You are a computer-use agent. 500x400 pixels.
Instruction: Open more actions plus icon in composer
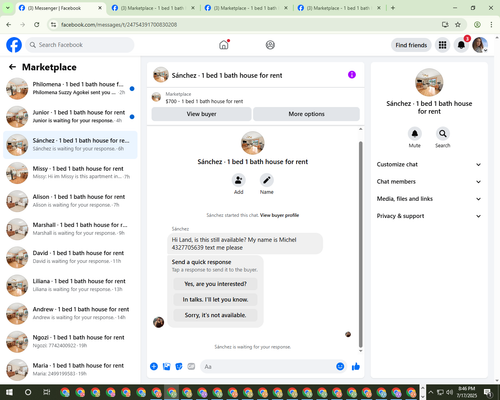coord(154,367)
